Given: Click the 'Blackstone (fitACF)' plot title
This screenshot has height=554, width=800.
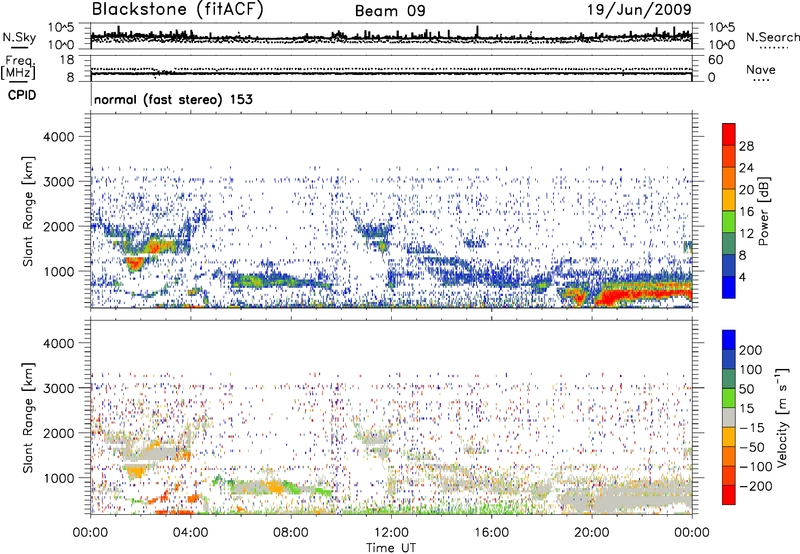Looking at the screenshot, I should click(x=178, y=9).
